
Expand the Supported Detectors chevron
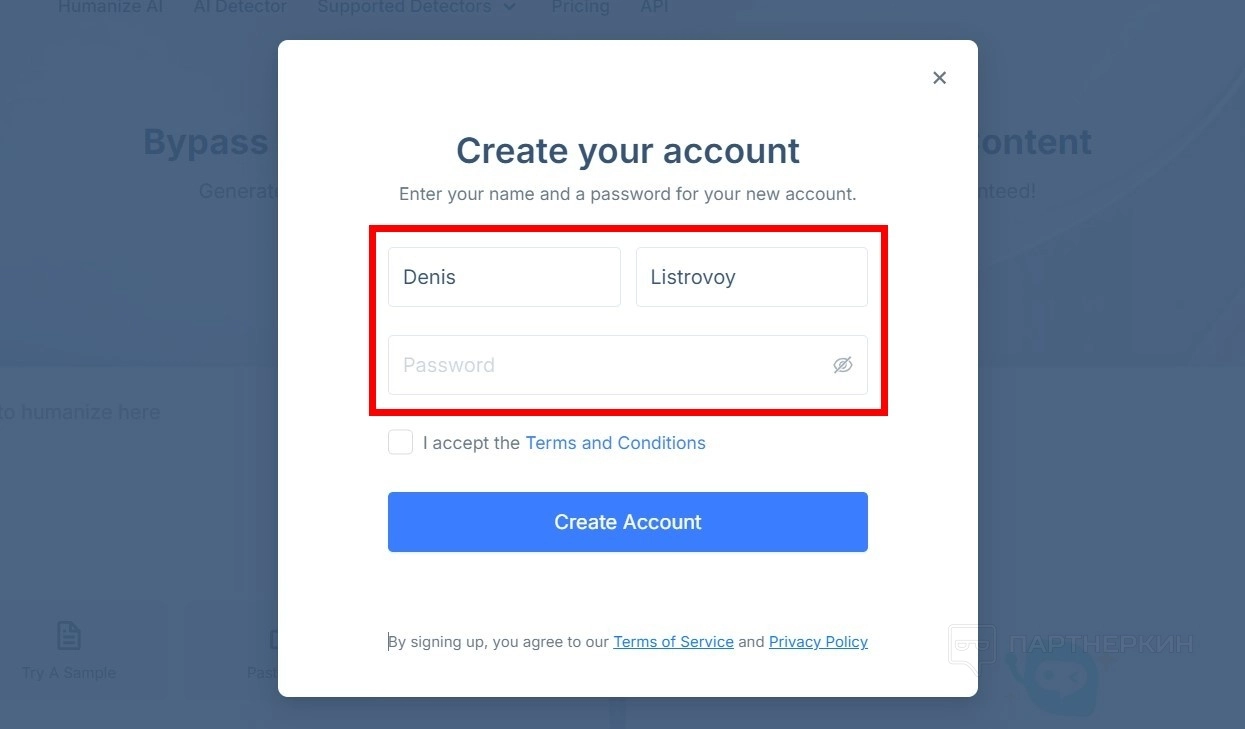pos(510,7)
